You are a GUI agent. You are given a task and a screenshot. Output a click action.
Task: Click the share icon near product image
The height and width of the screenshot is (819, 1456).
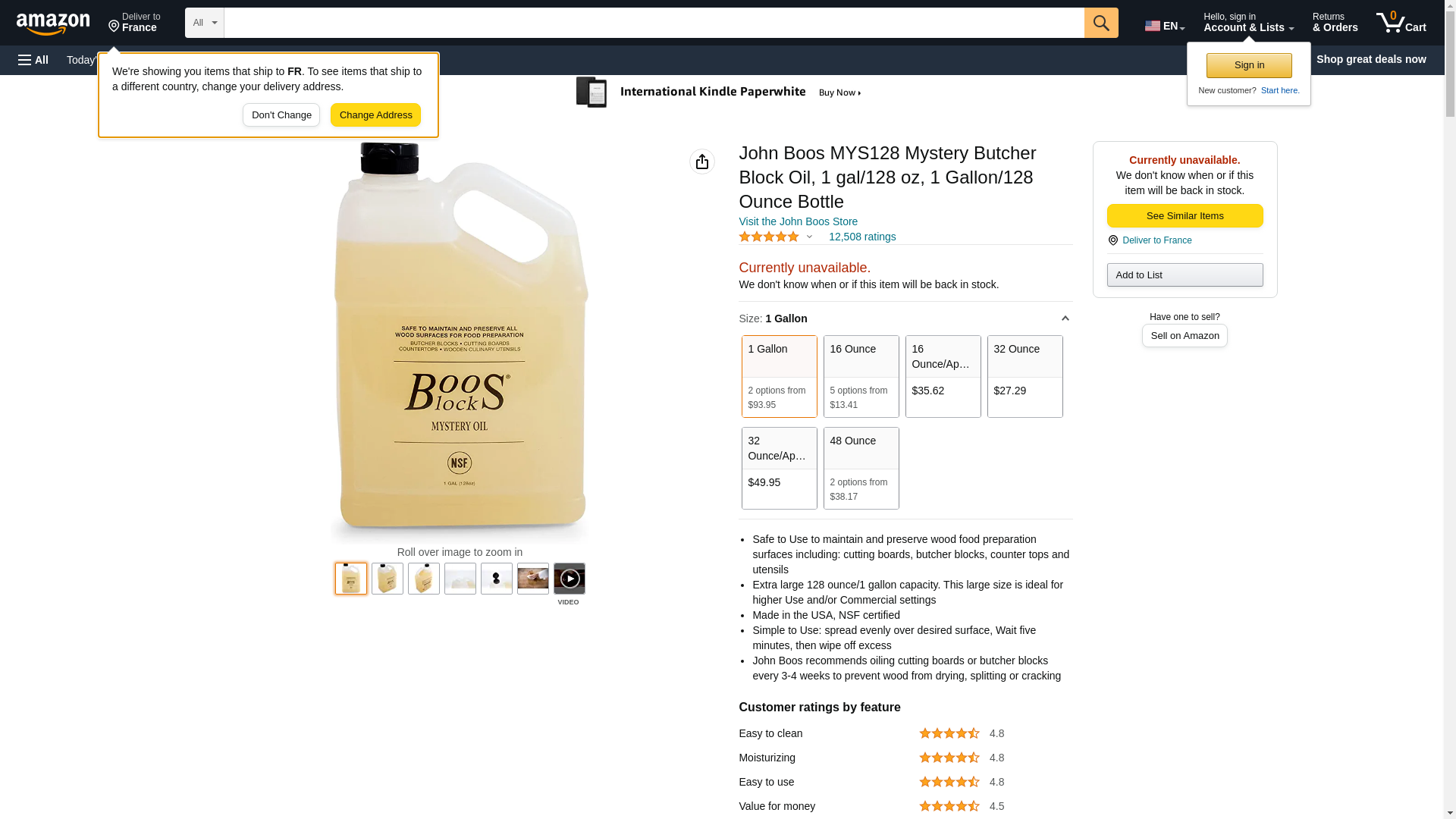702,162
